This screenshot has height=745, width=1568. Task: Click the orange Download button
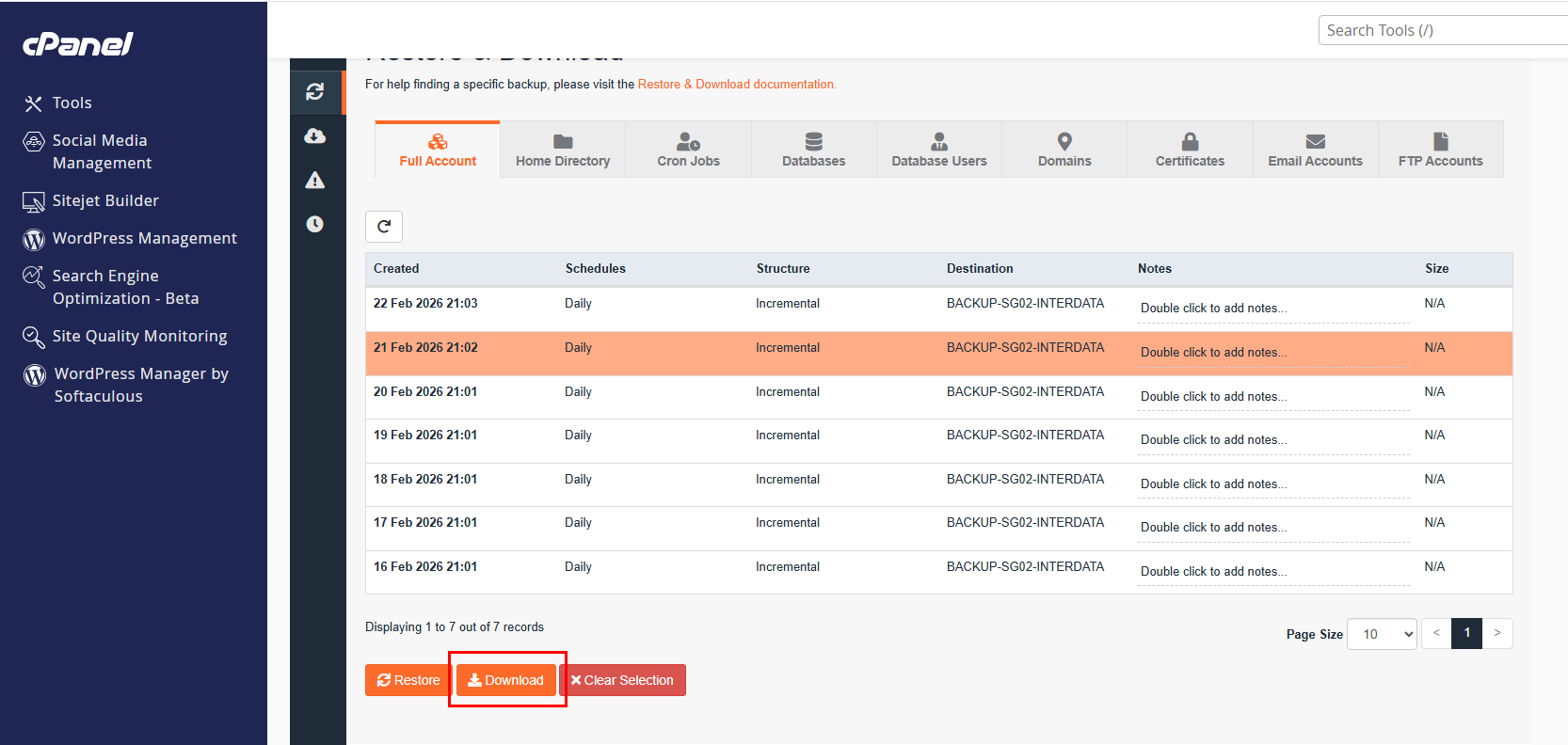click(x=506, y=680)
